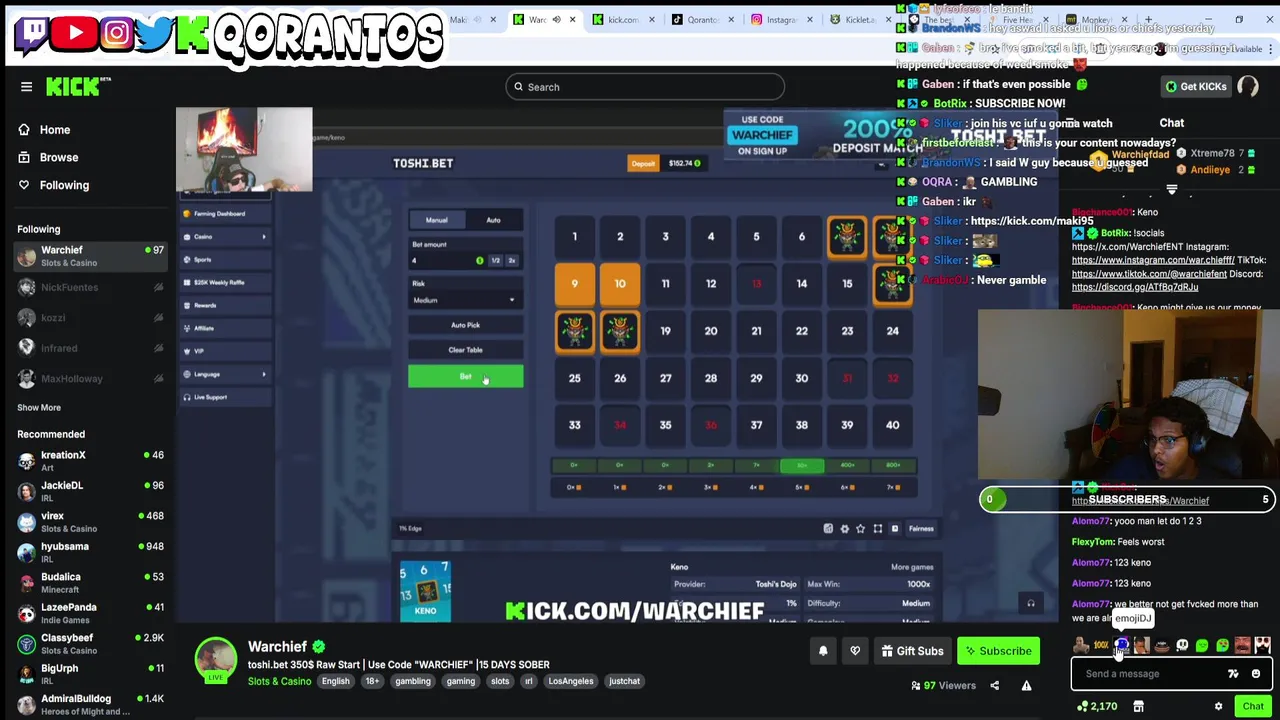The width and height of the screenshot is (1280, 720).
Task: Collapse chat panel arrow icon
Action: [1172, 188]
